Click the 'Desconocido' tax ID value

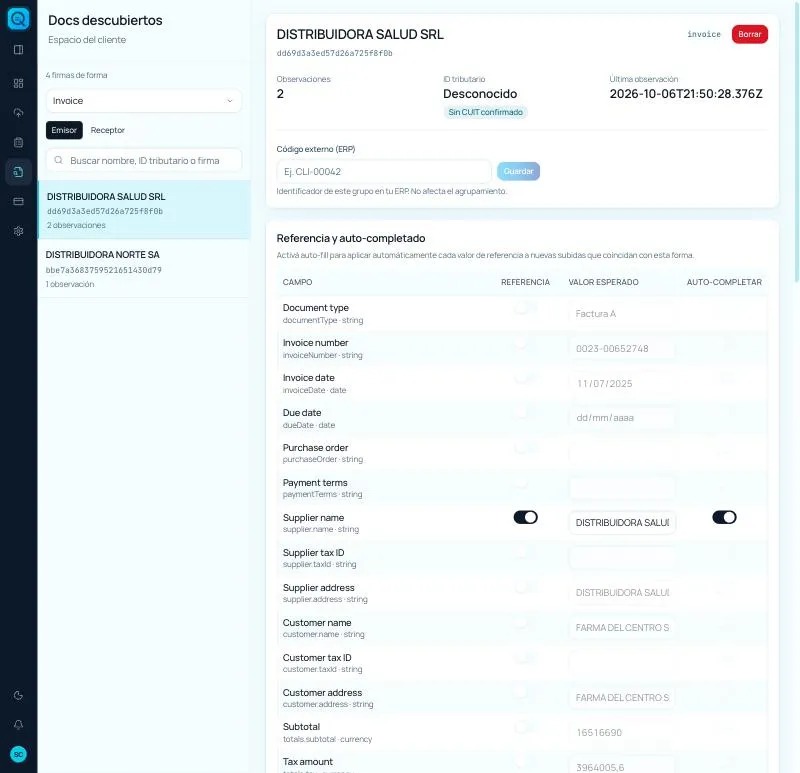coord(480,94)
